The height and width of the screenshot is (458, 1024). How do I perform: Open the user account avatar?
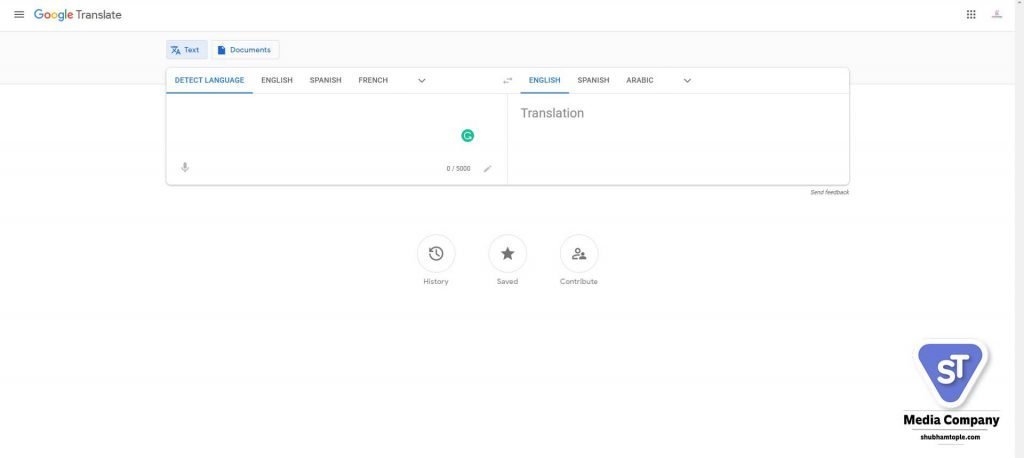tap(997, 15)
